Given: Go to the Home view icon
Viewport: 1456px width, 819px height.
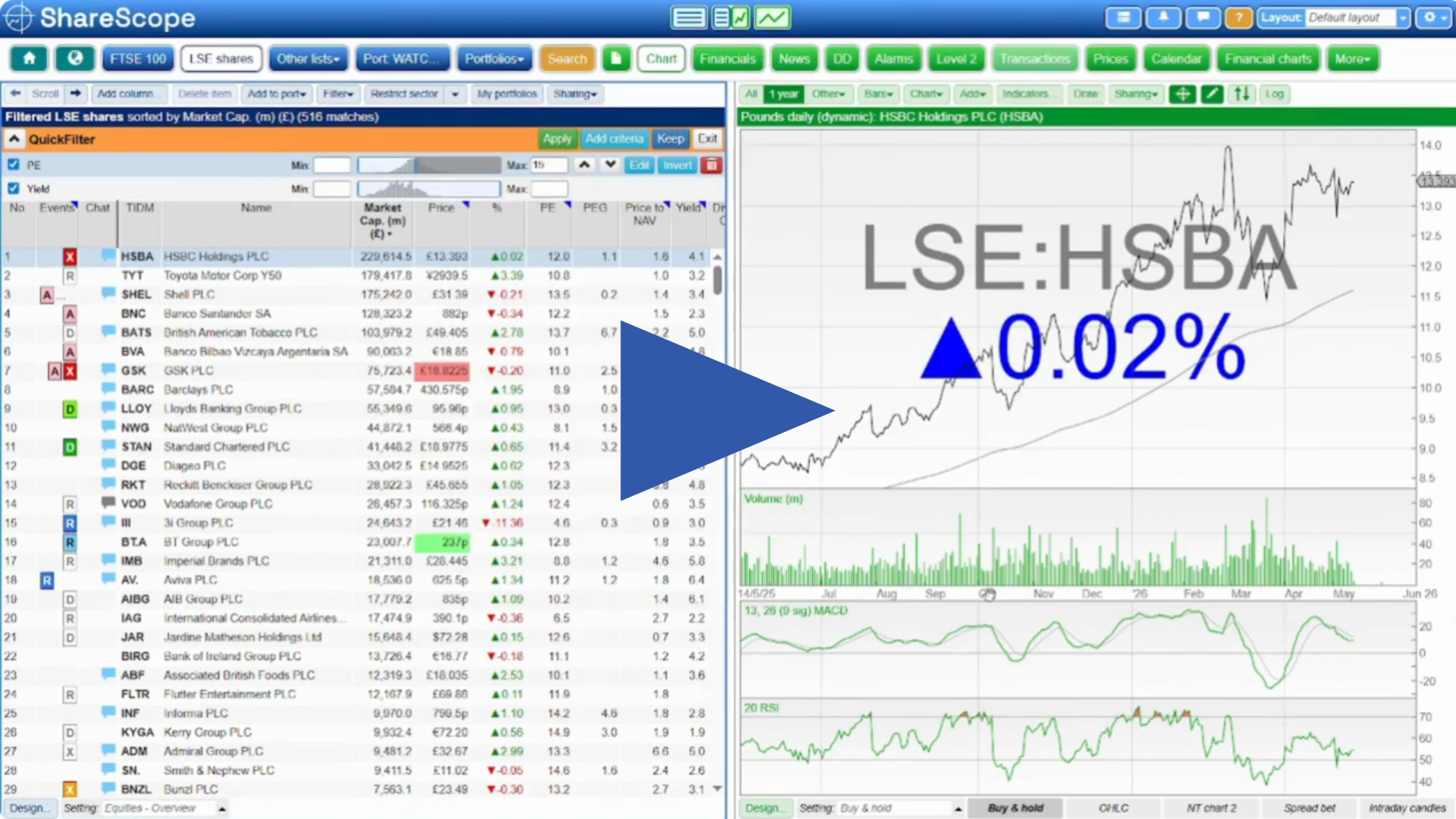Looking at the screenshot, I should [29, 58].
